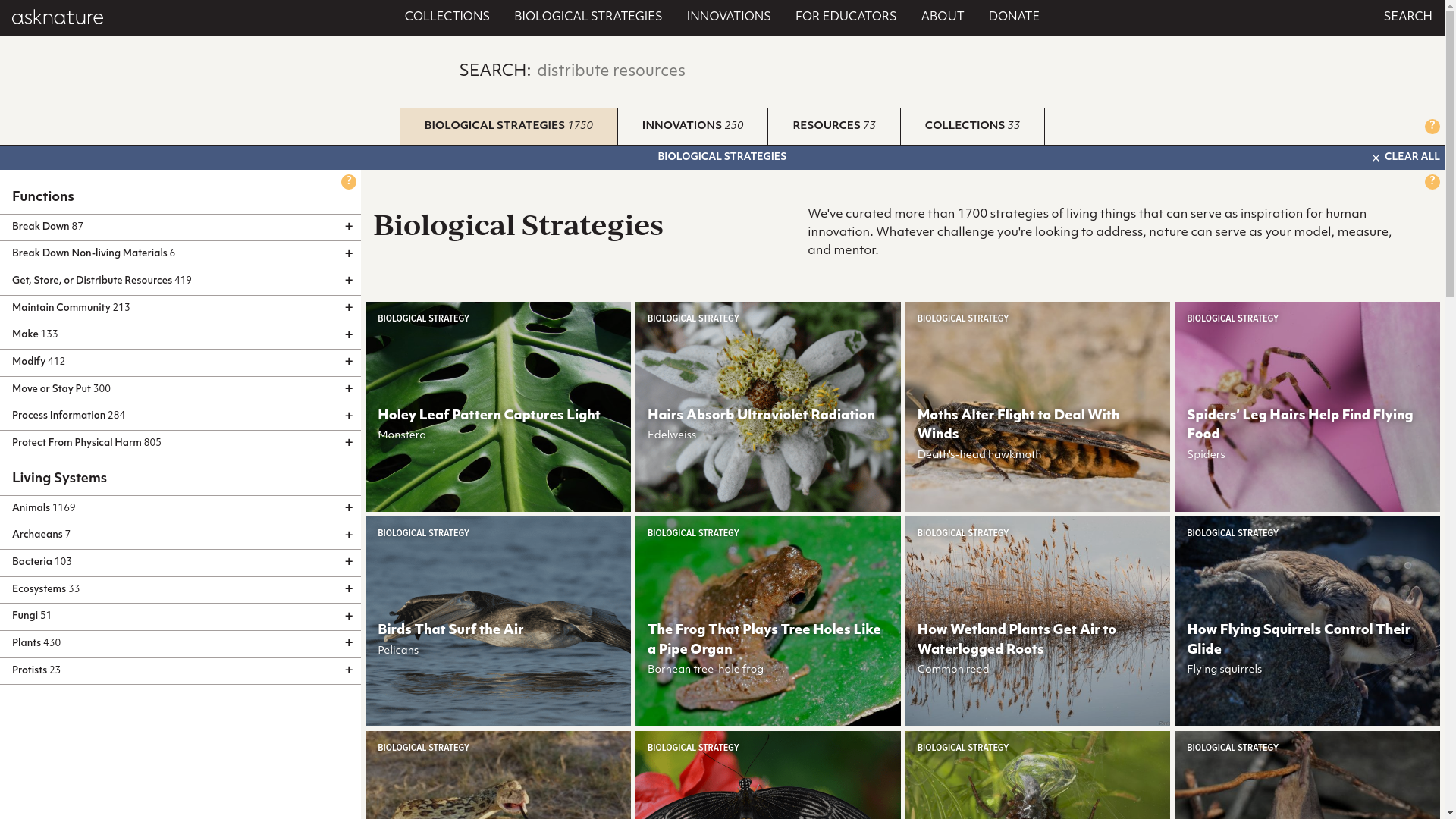1456x819 pixels.
Task: Expand Get, Store, or Distribute Resources filter
Action: tap(349, 281)
